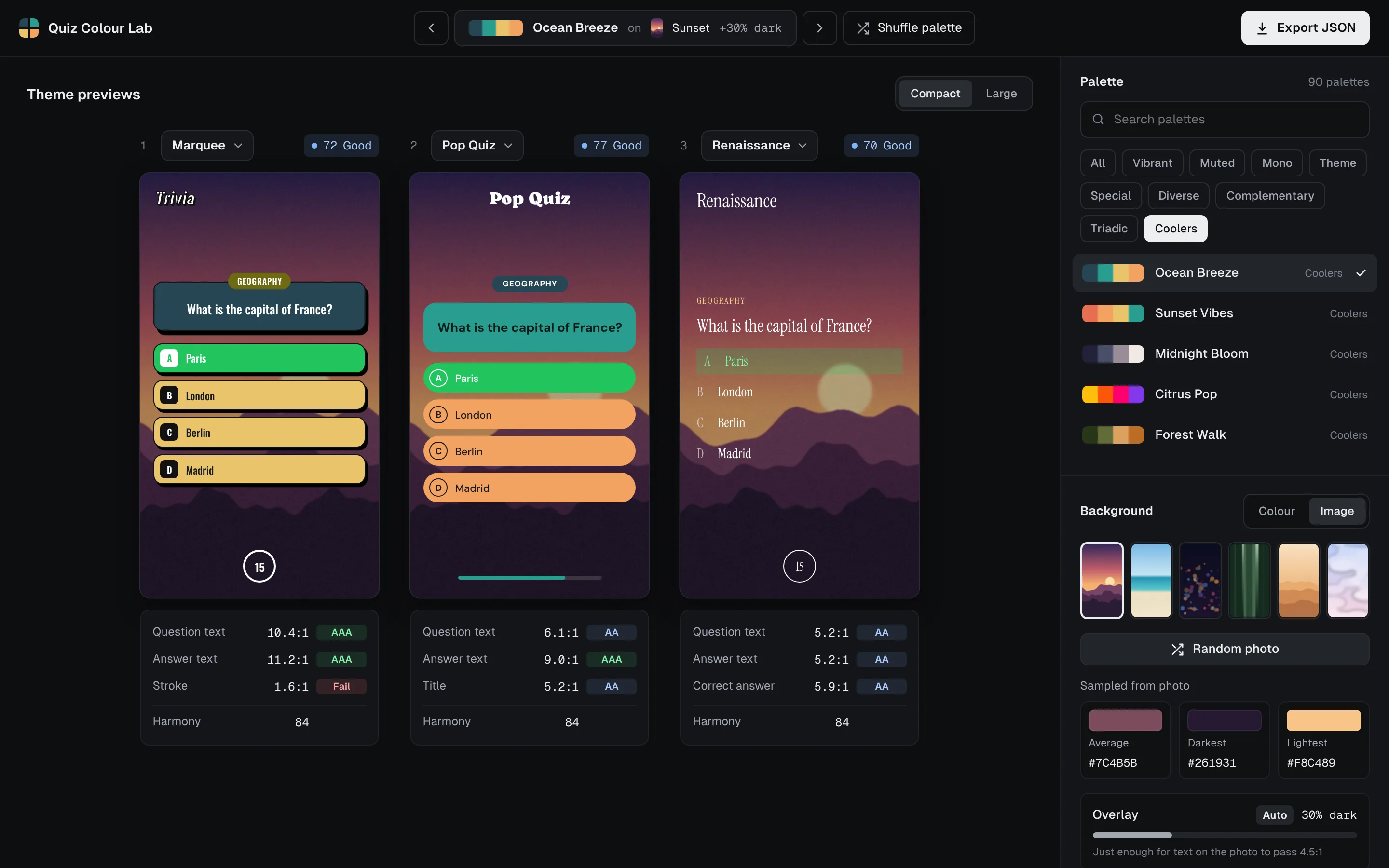Click the Average sampled colour swatch
Viewport: 1389px width, 868px height.
1125,720
